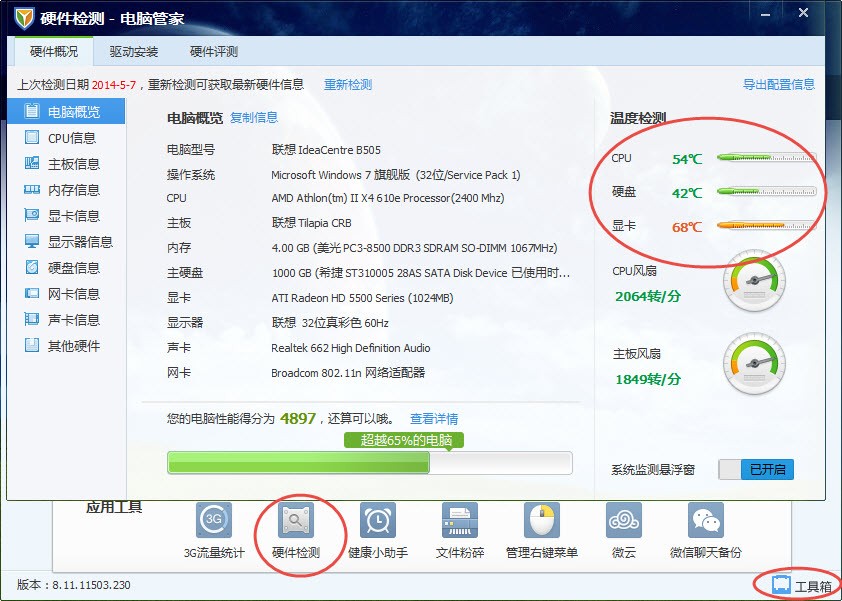Click the 硬盘 temperature bar
Image resolution: width=842 pixels, height=601 pixels.
tap(766, 192)
